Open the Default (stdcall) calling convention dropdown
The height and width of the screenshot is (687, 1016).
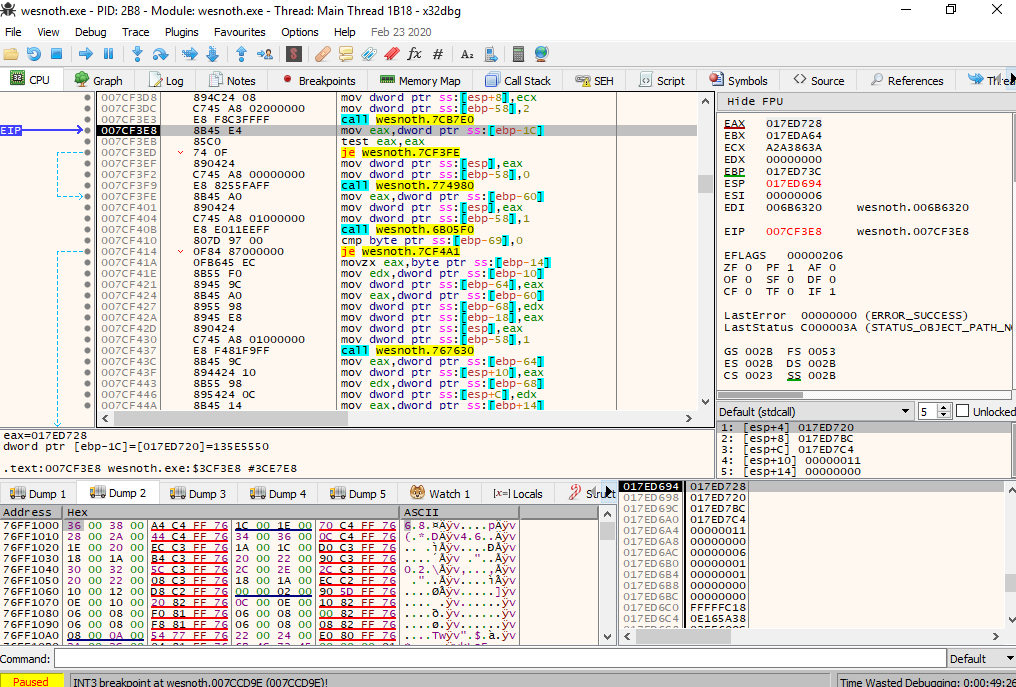coord(814,412)
